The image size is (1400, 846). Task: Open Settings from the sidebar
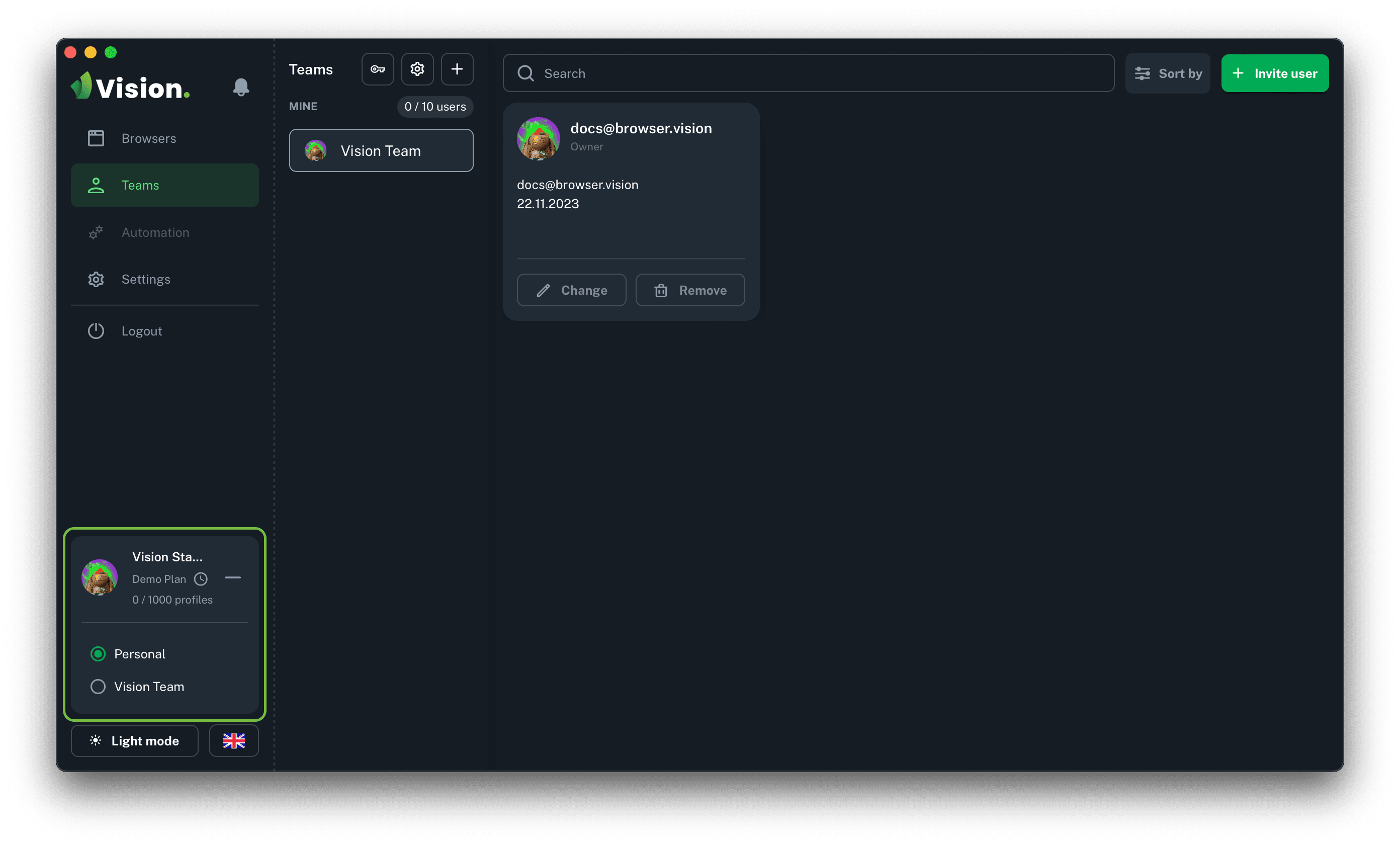(x=145, y=279)
